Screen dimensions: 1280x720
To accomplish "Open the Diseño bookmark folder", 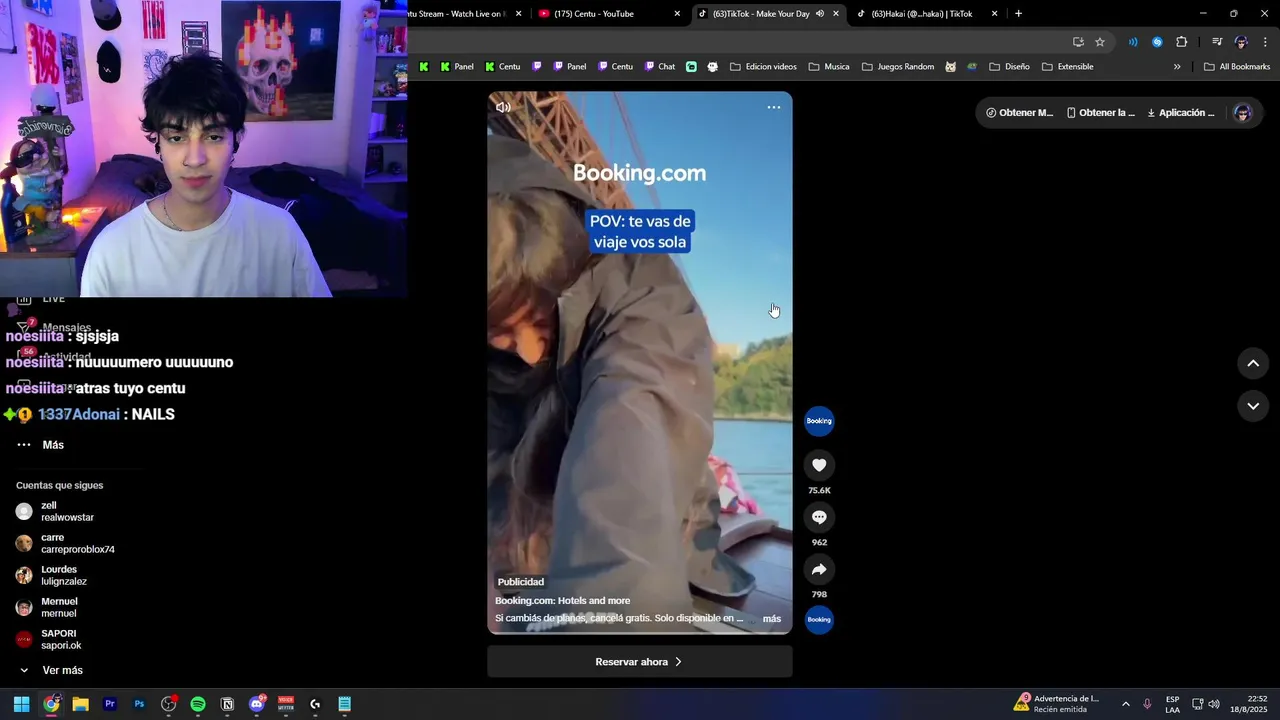I will click(1009, 67).
